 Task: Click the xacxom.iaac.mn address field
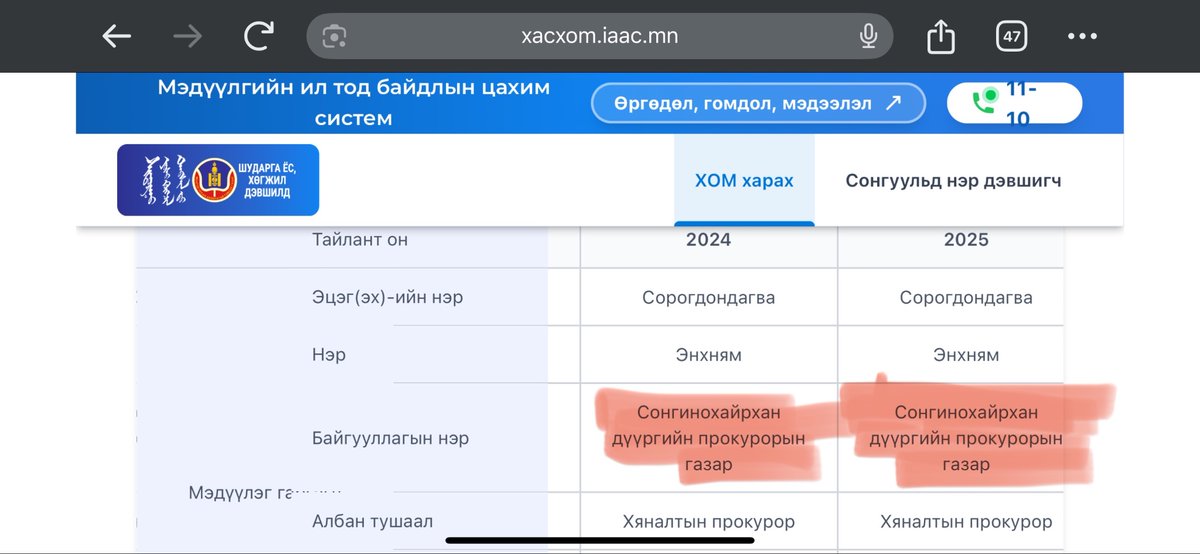pos(599,37)
